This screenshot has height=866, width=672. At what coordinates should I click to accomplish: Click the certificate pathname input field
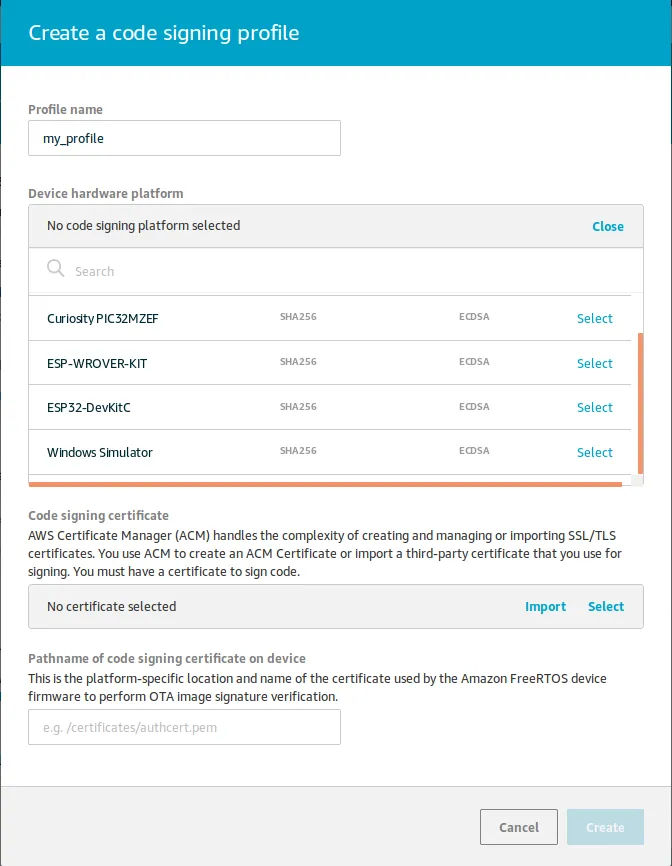[x=184, y=728]
